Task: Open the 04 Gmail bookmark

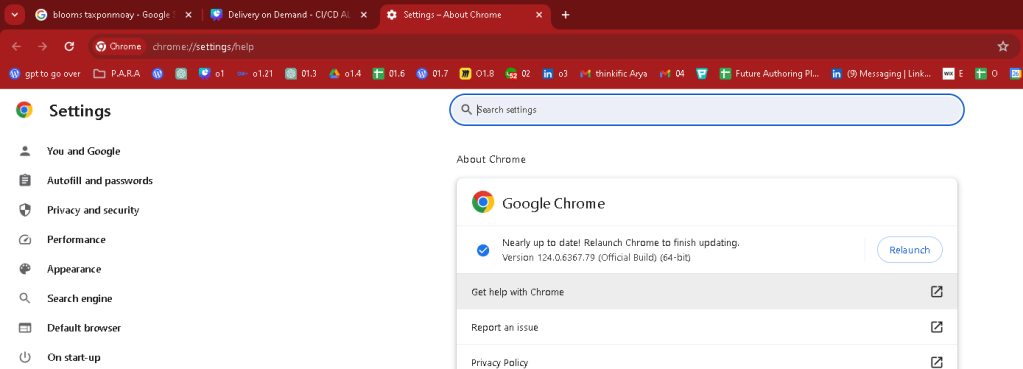Action: point(672,74)
